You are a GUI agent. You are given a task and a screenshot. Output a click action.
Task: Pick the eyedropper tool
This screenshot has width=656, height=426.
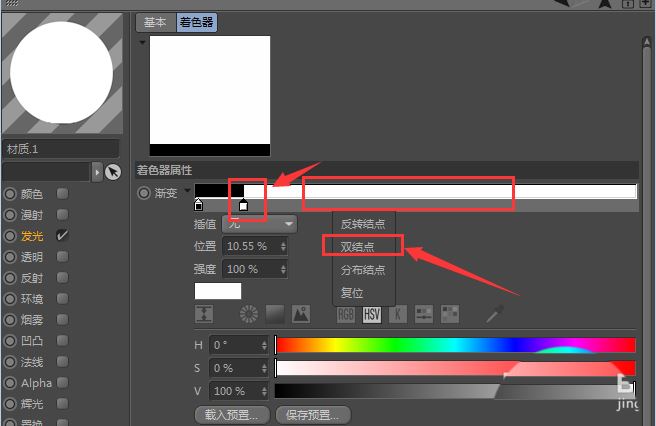(x=495, y=314)
